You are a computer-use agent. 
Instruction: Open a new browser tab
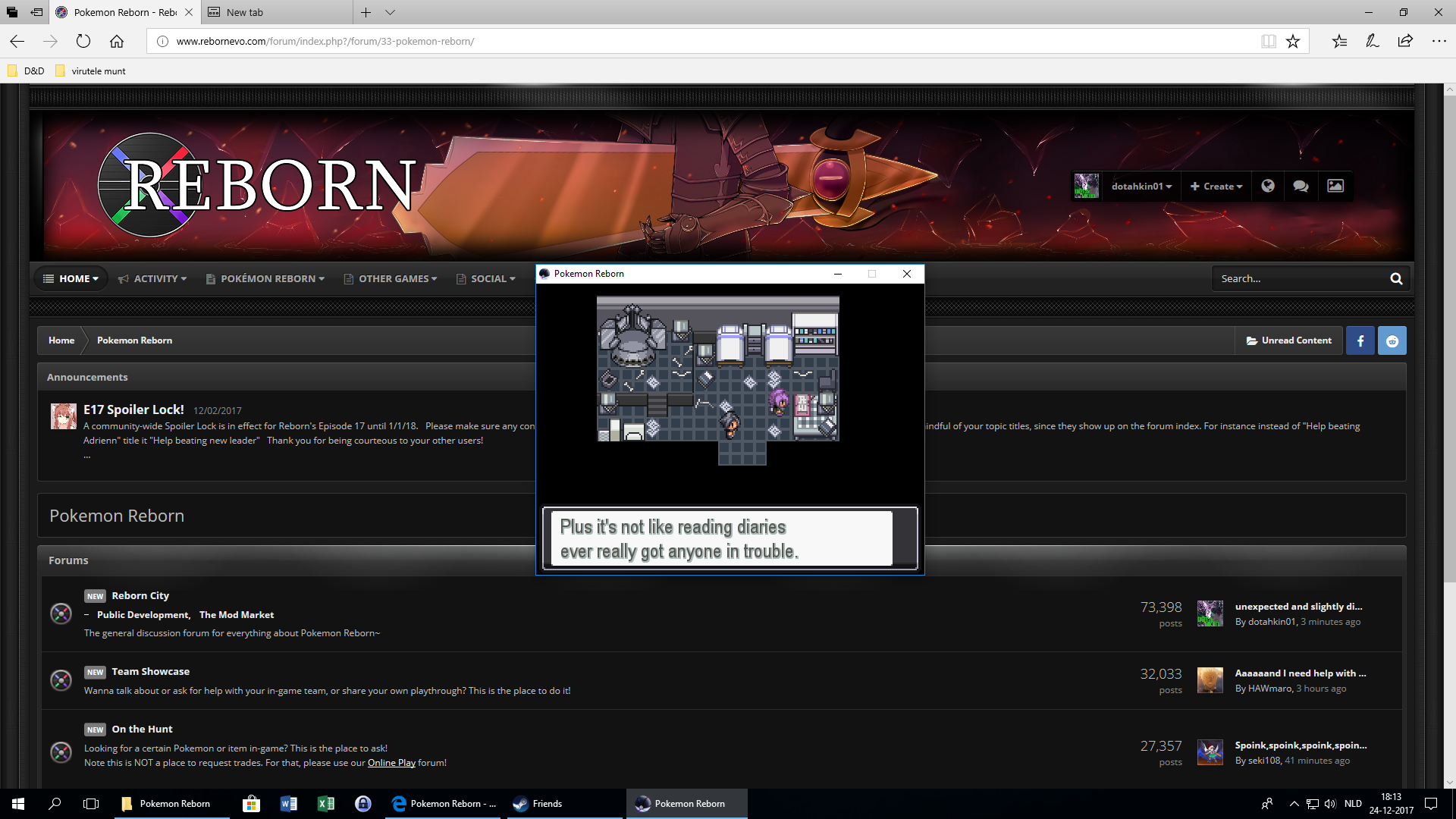(x=366, y=12)
